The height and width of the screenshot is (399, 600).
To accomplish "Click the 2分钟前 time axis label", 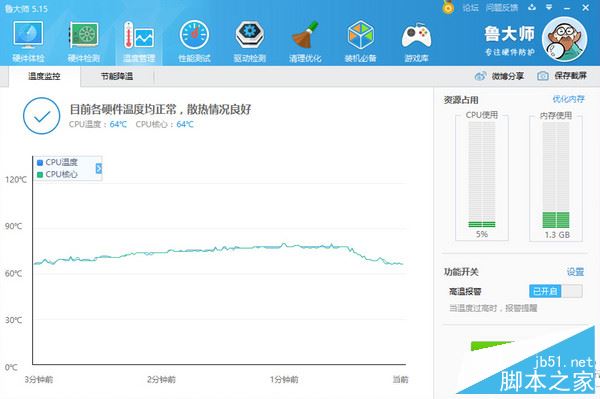I will (x=161, y=379).
